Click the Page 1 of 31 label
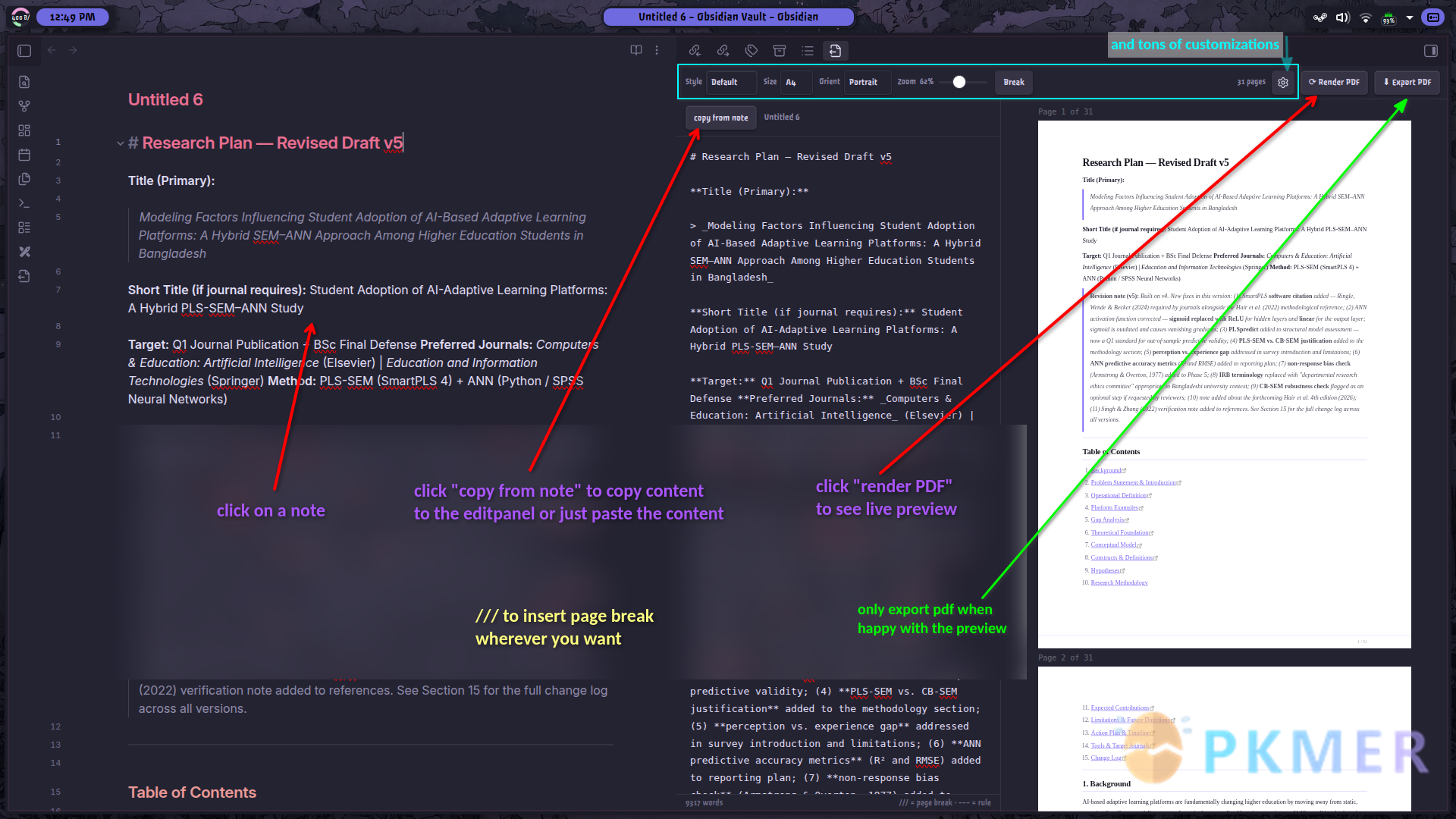Screen dimensions: 1456x819 (1065, 111)
